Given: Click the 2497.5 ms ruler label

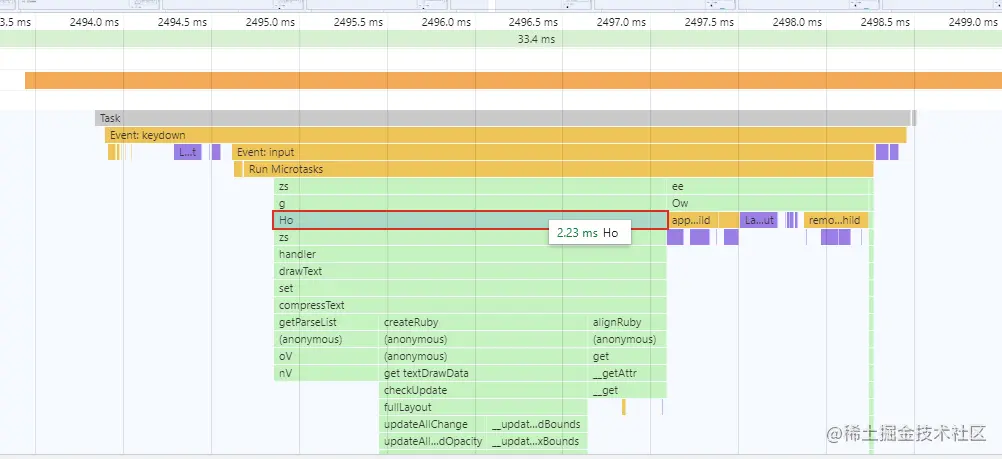Looking at the screenshot, I should click(x=709, y=22).
